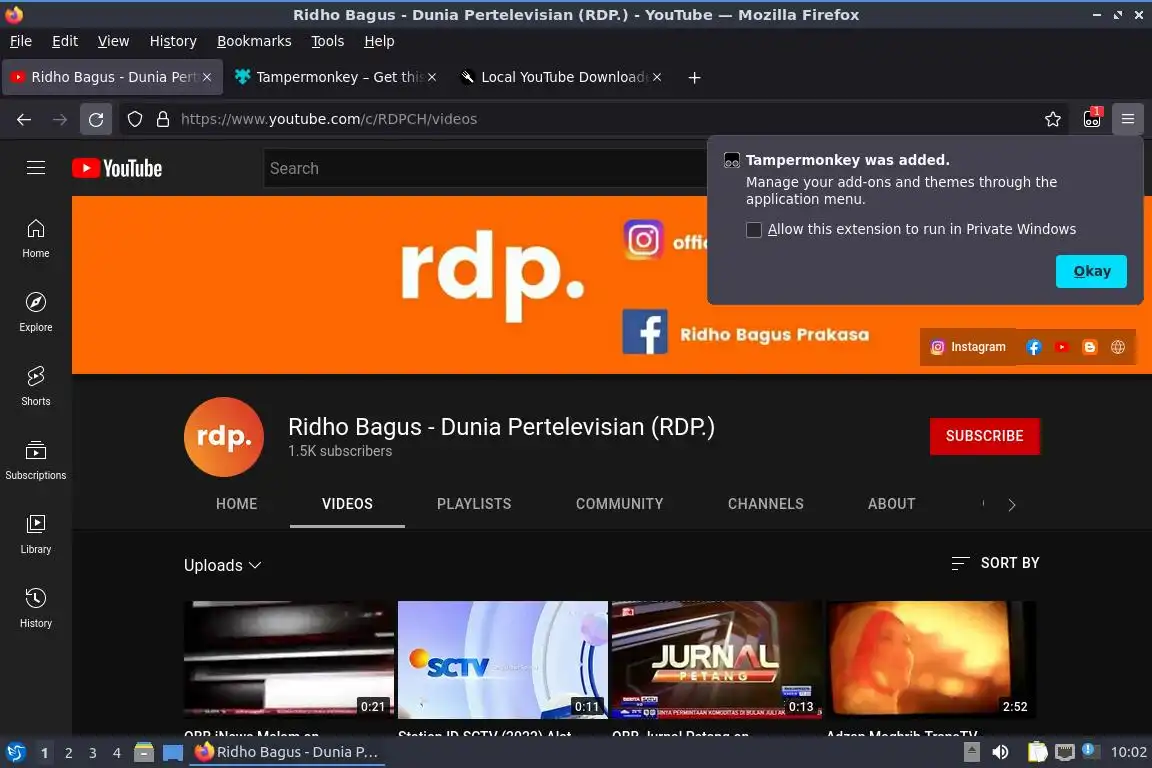Open the 2:52 Adzan Maghrib video thumbnail
Image resolution: width=1152 pixels, height=768 pixels.
(x=931, y=660)
